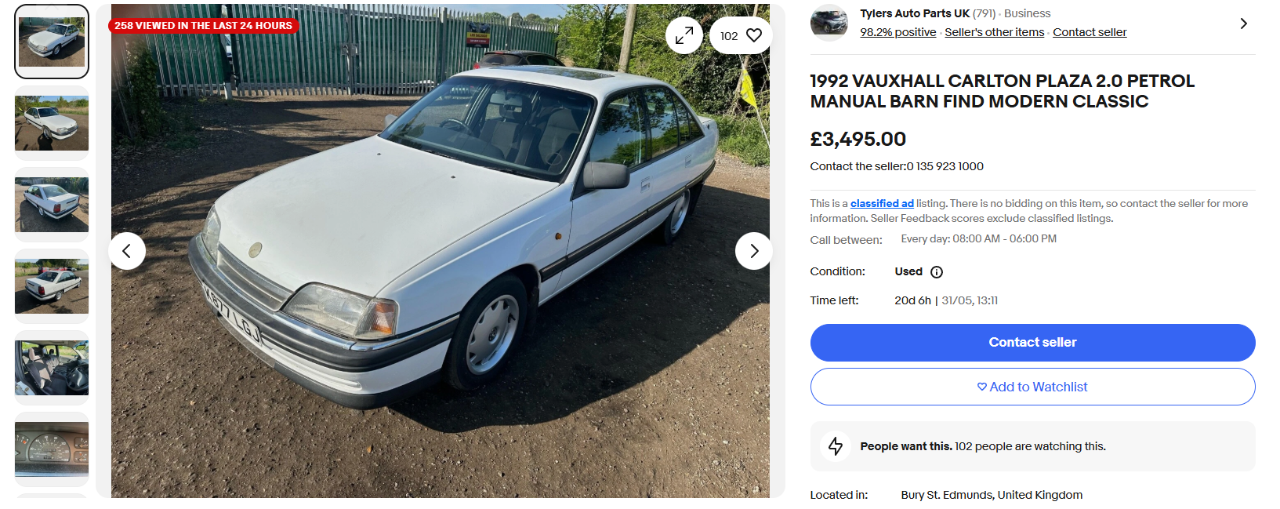Select the first thumbnail of the white car

click(52, 42)
